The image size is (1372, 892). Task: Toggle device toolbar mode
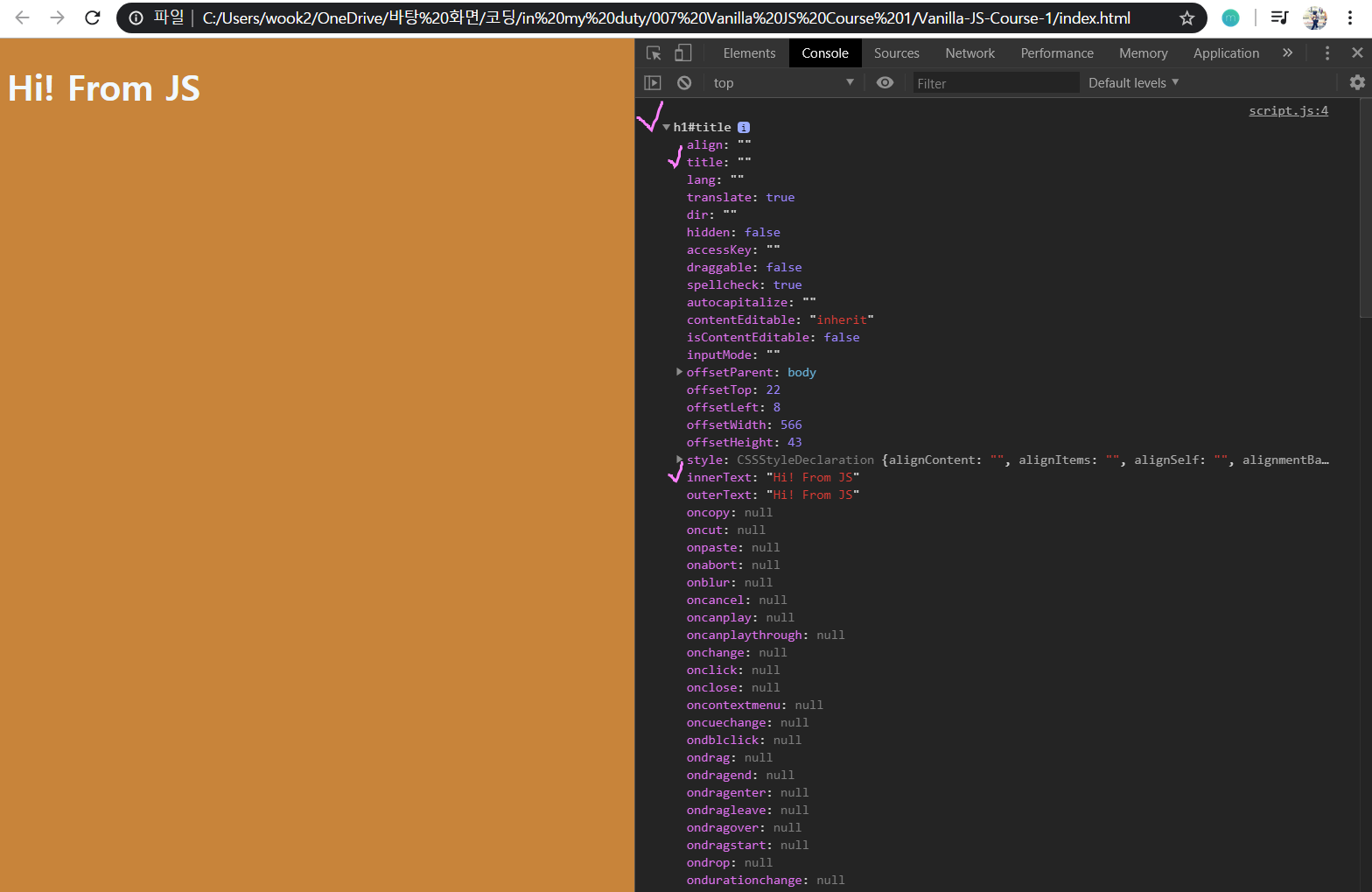tap(683, 53)
